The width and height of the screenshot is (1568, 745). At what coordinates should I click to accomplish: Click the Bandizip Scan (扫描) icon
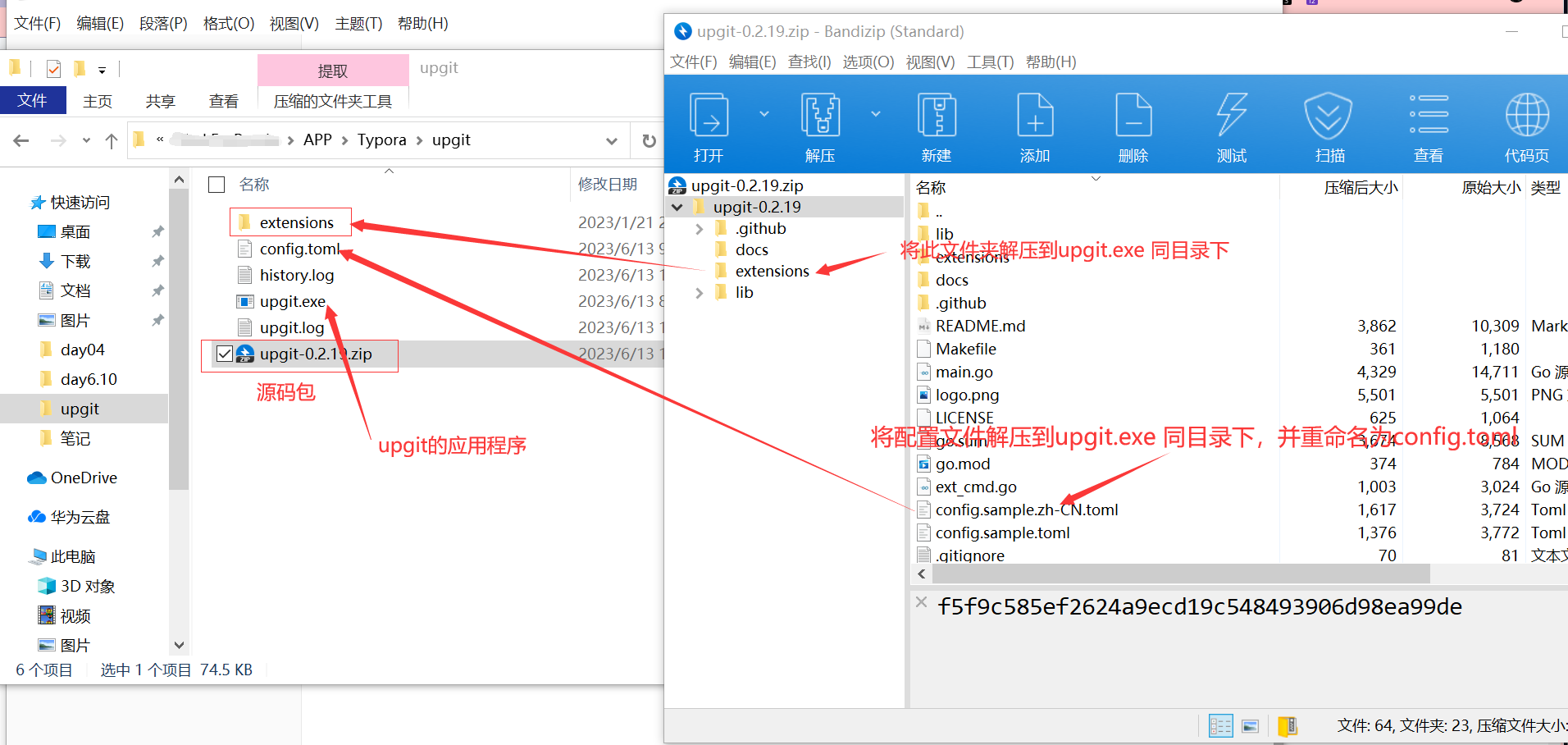pos(1329,115)
